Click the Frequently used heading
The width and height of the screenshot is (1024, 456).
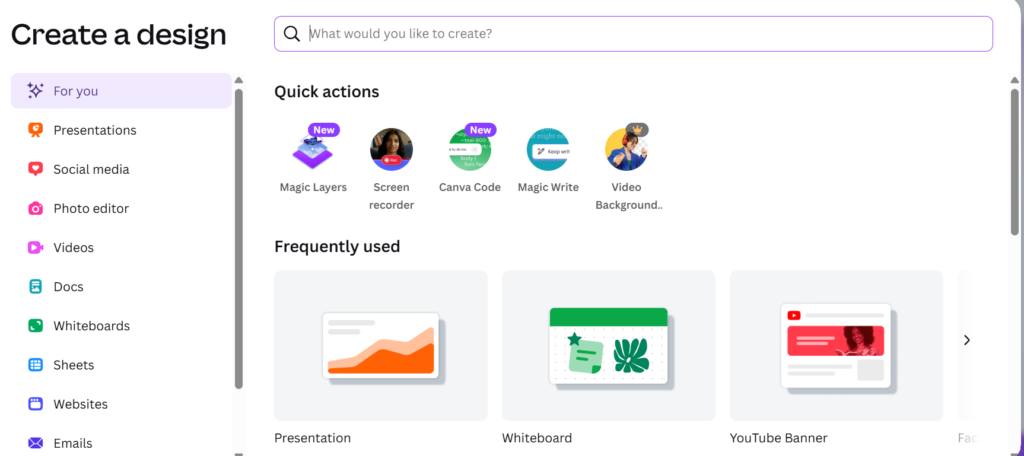tap(337, 246)
